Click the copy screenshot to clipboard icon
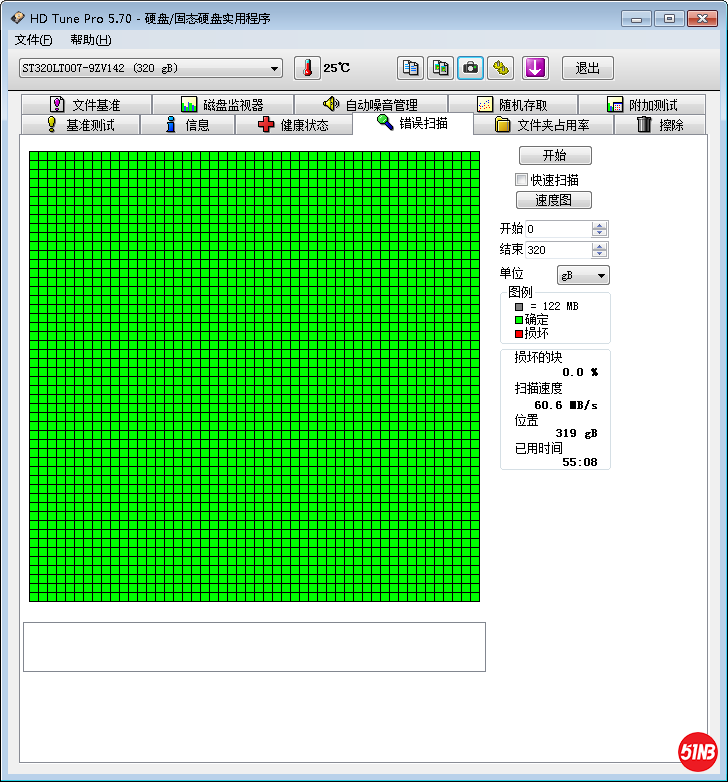The image size is (728, 782). click(440, 68)
